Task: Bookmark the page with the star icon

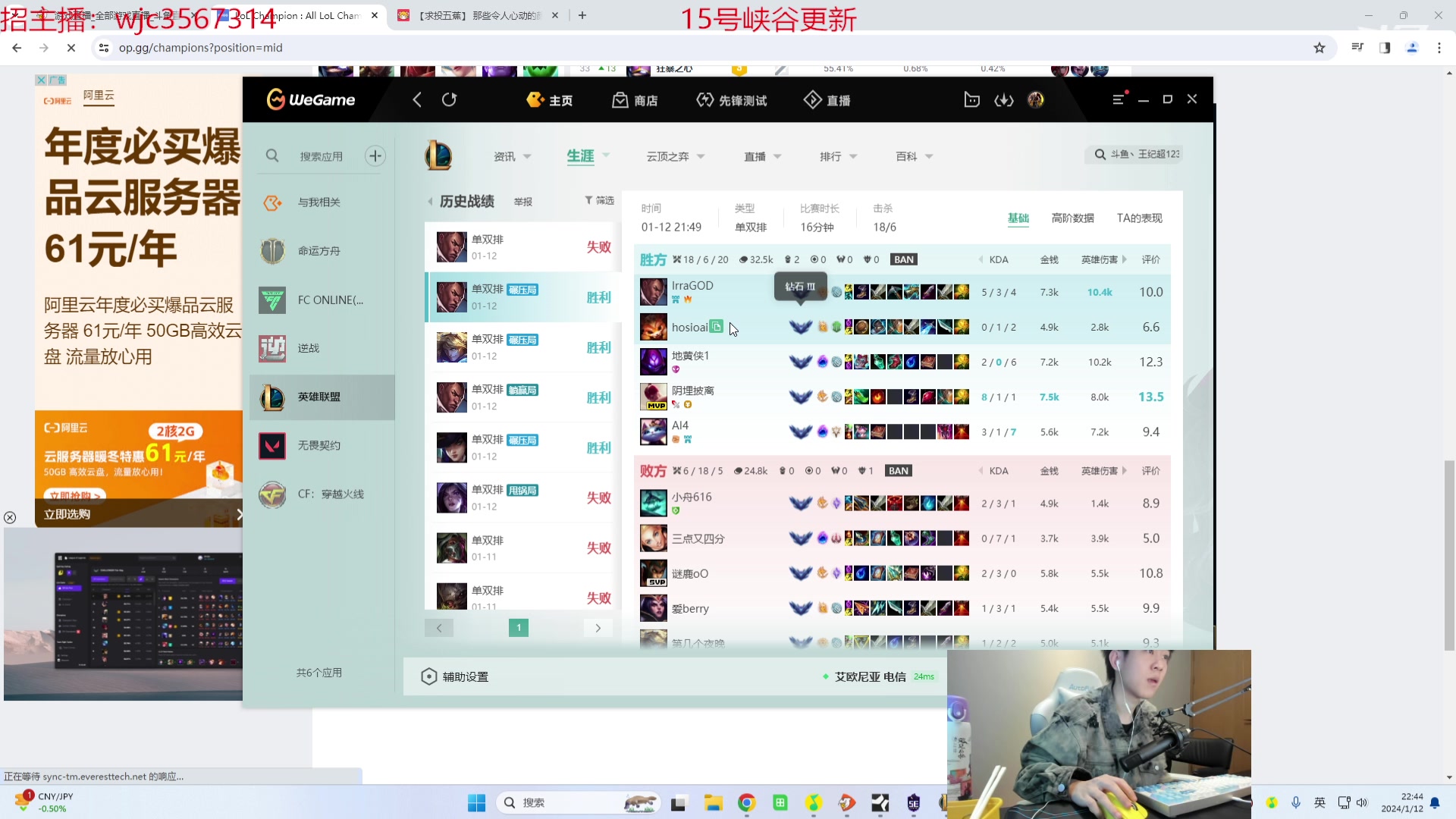Action: click(1319, 48)
